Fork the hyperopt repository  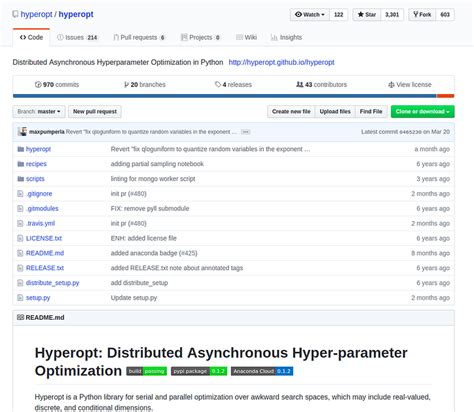point(422,14)
